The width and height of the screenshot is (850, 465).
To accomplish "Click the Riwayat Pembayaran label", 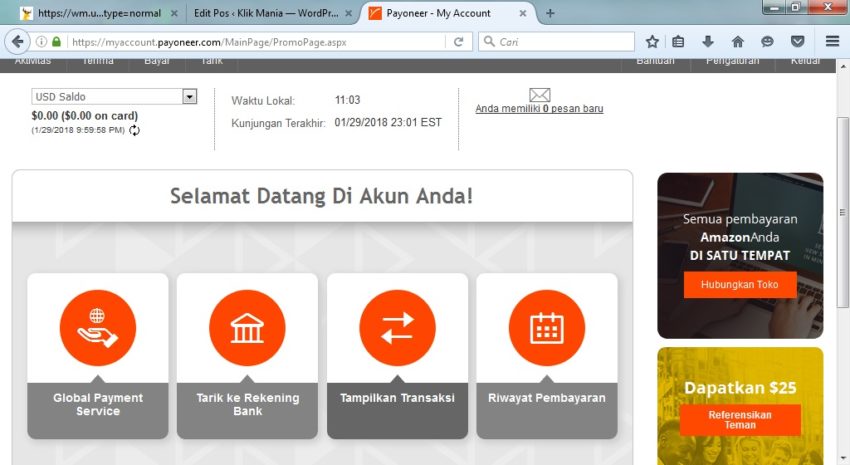I will pyautogui.click(x=547, y=398).
